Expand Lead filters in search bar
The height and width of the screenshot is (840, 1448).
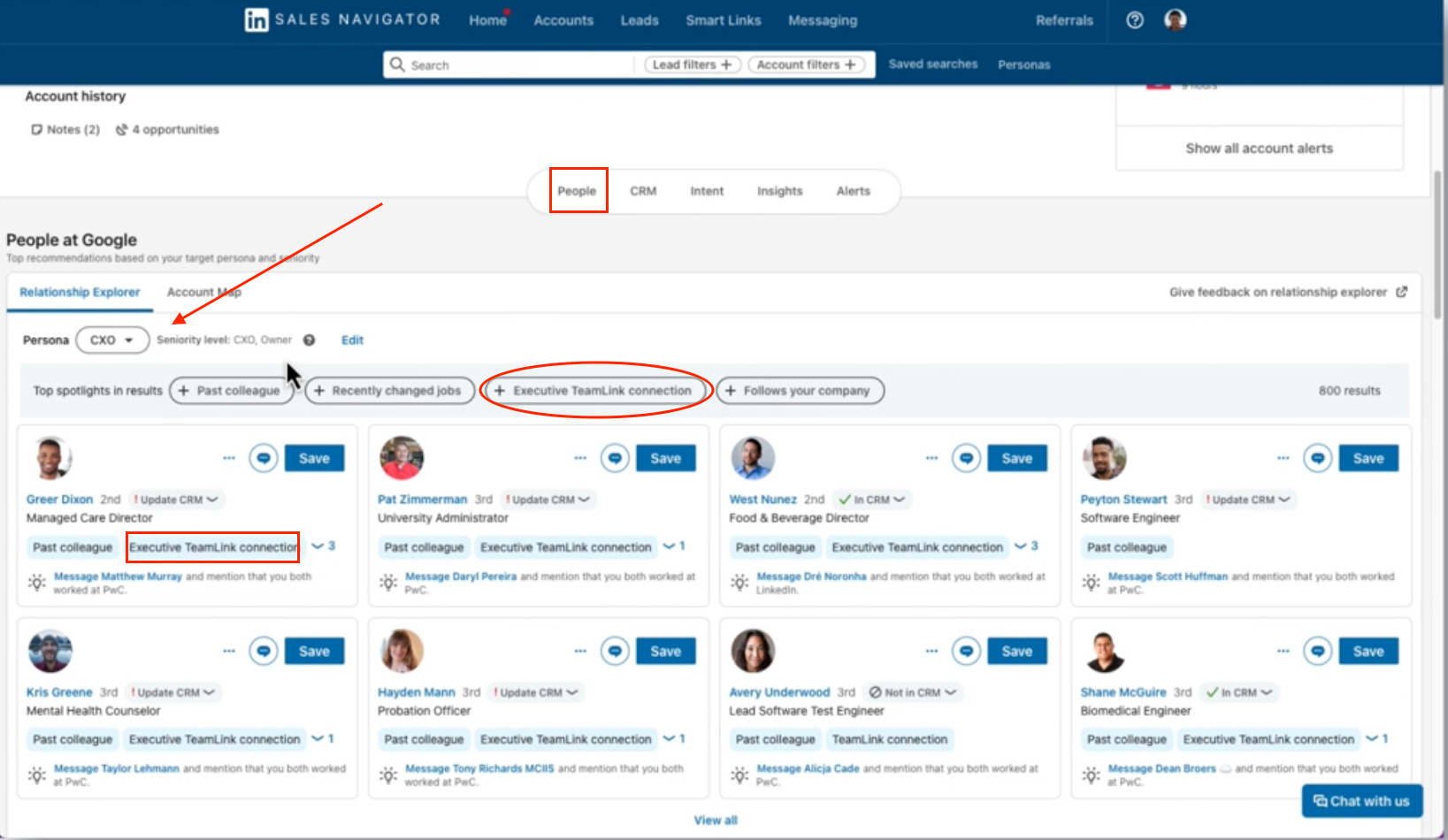point(692,65)
